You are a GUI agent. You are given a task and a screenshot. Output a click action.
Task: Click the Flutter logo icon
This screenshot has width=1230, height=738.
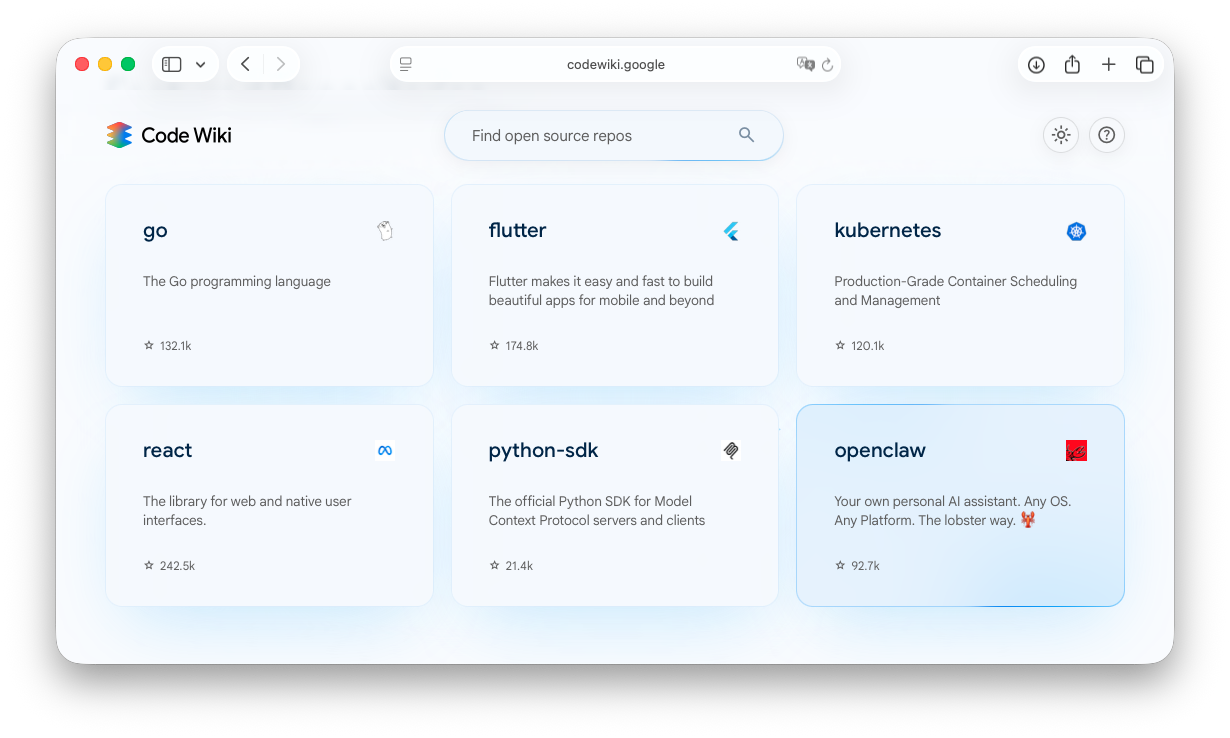point(731,231)
